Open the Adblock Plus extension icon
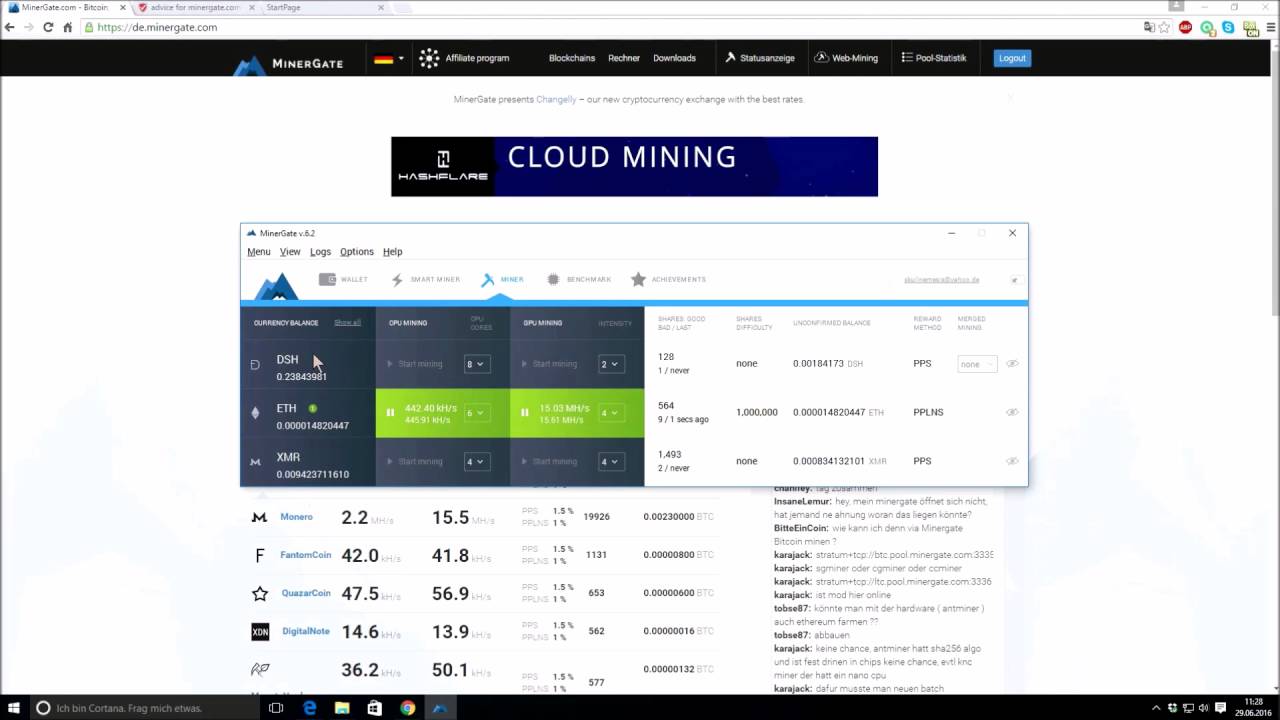This screenshot has height=720, width=1280. (x=1186, y=27)
